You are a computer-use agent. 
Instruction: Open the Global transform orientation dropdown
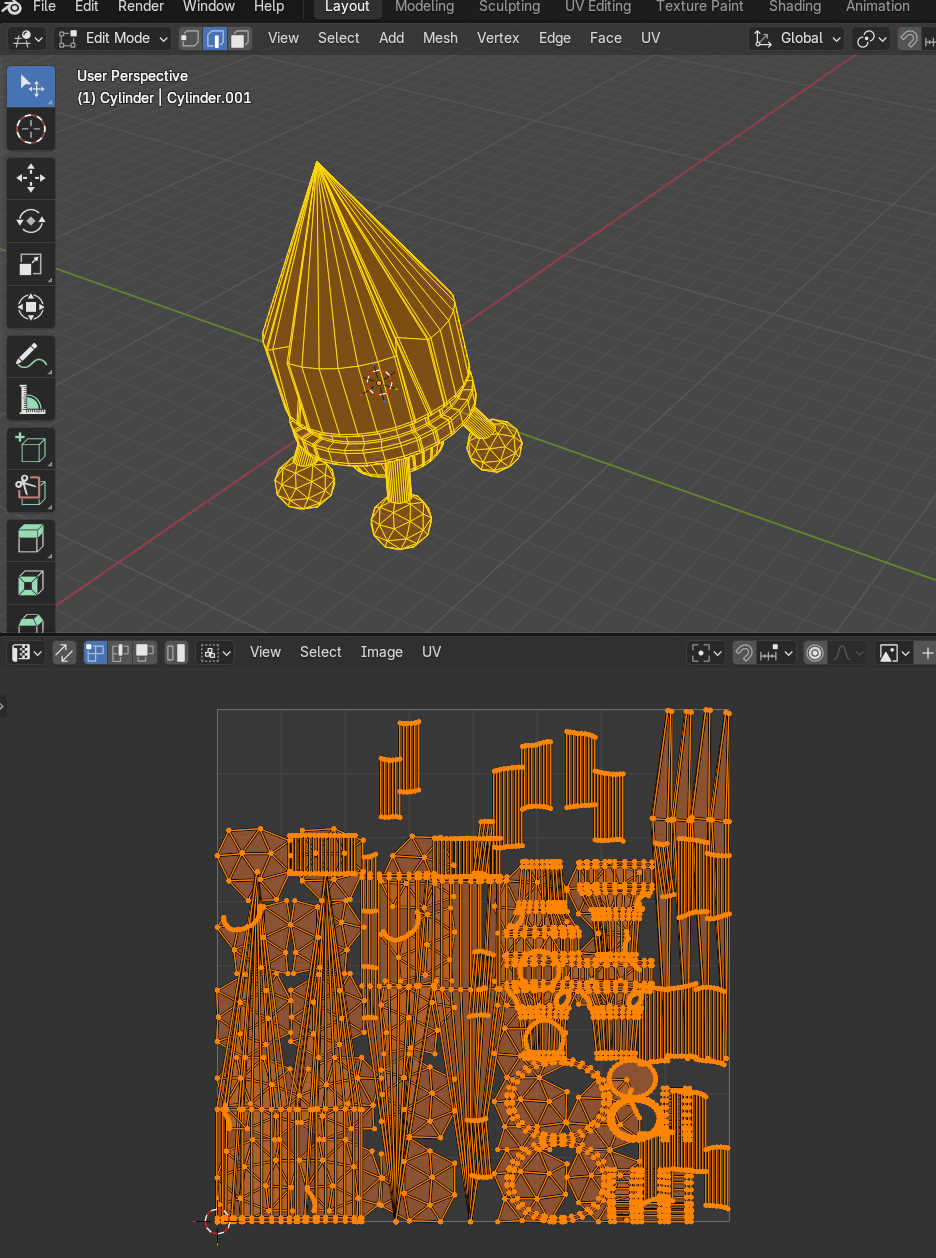[x=797, y=38]
